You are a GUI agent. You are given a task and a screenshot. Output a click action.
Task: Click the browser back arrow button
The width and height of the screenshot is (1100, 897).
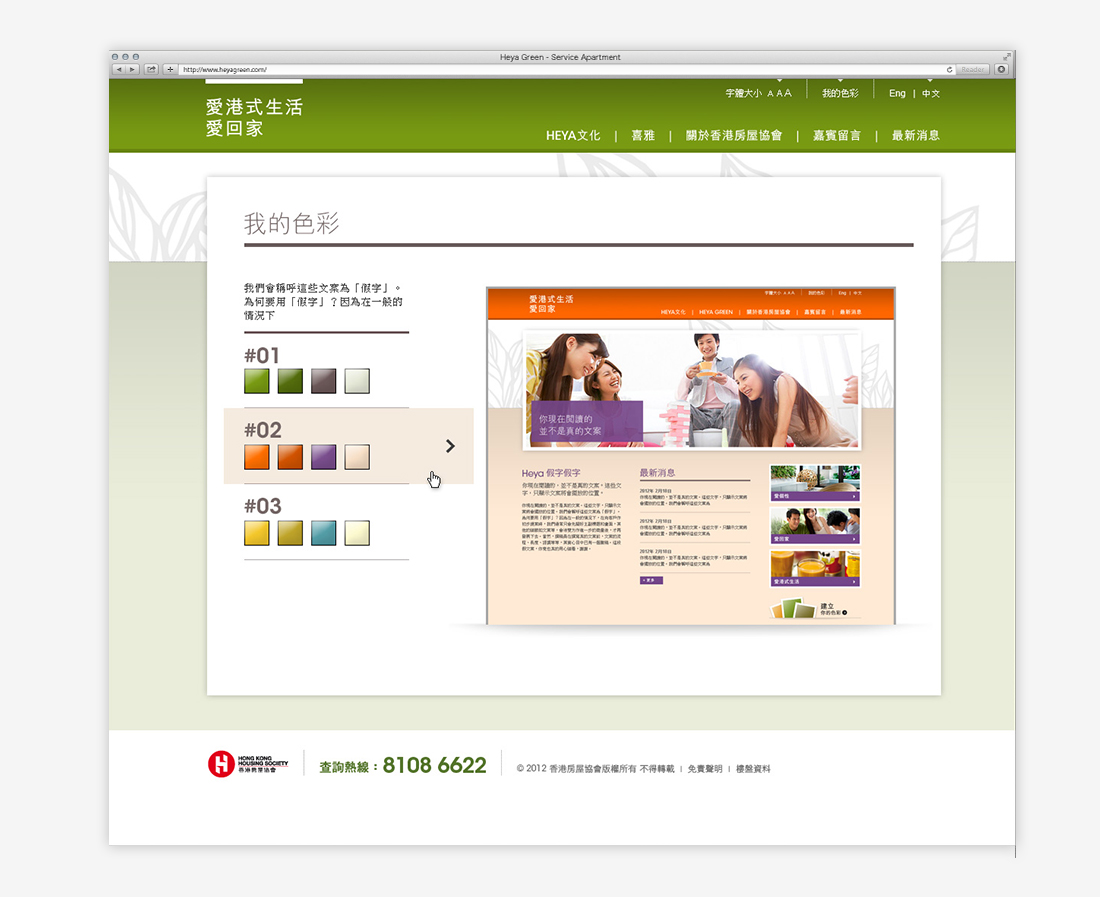(119, 69)
